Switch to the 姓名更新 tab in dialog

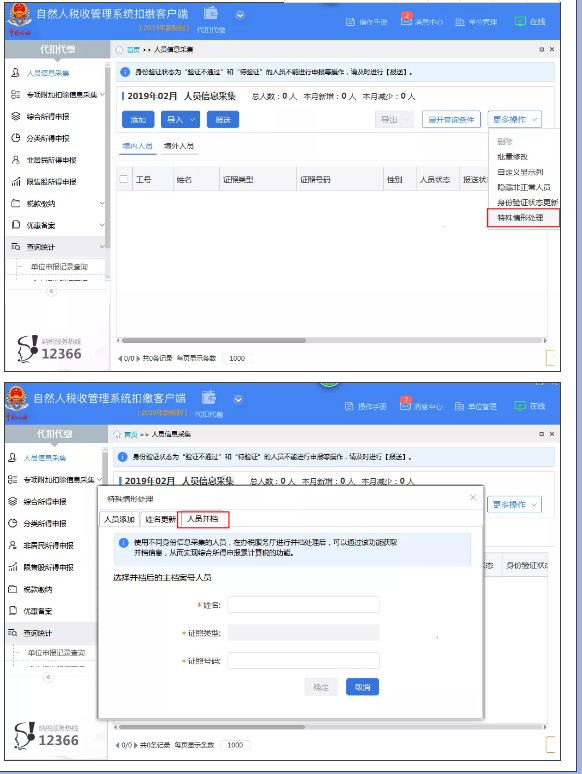(x=160, y=519)
